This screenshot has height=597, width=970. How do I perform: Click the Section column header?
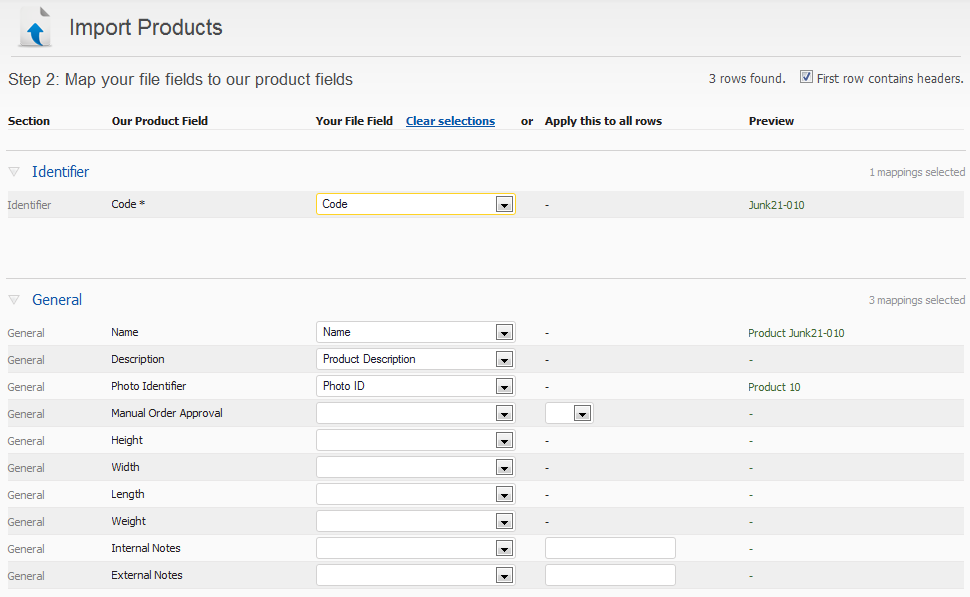click(x=29, y=121)
